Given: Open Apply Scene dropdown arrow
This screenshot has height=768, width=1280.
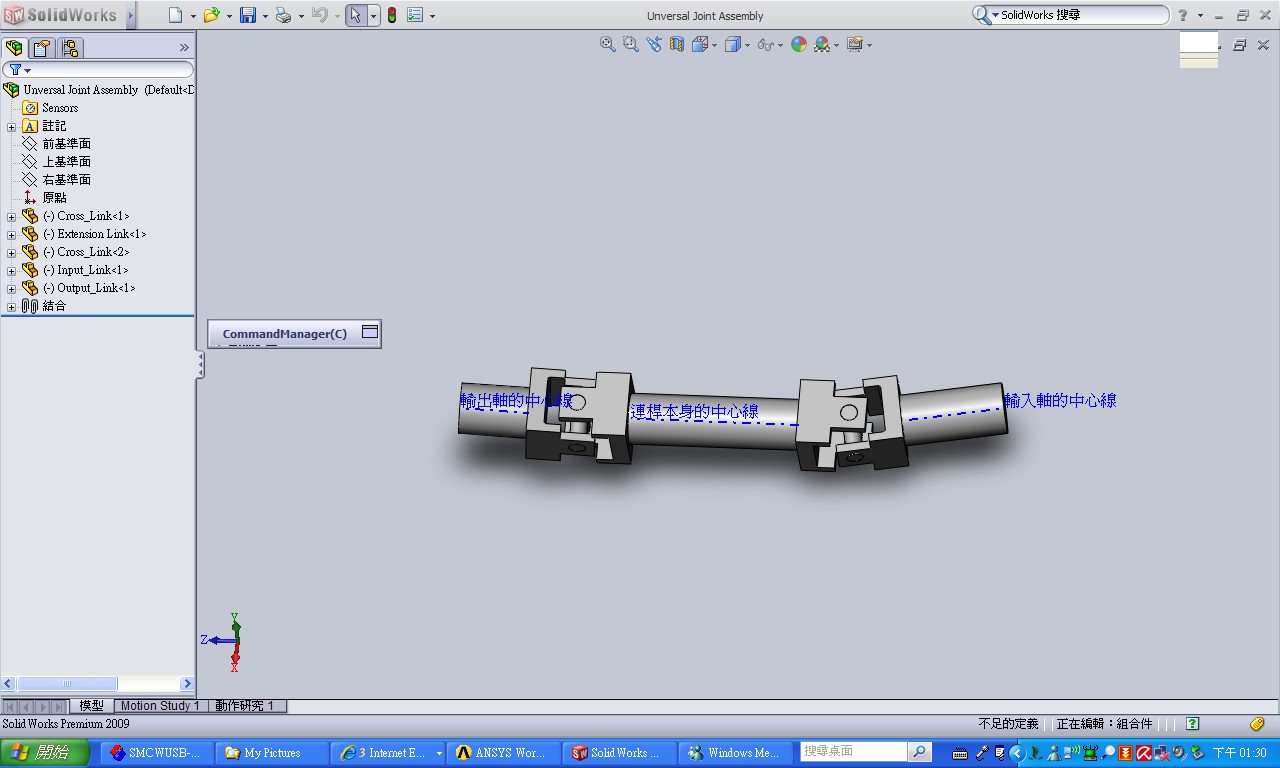Looking at the screenshot, I should pyautogui.click(x=836, y=45).
